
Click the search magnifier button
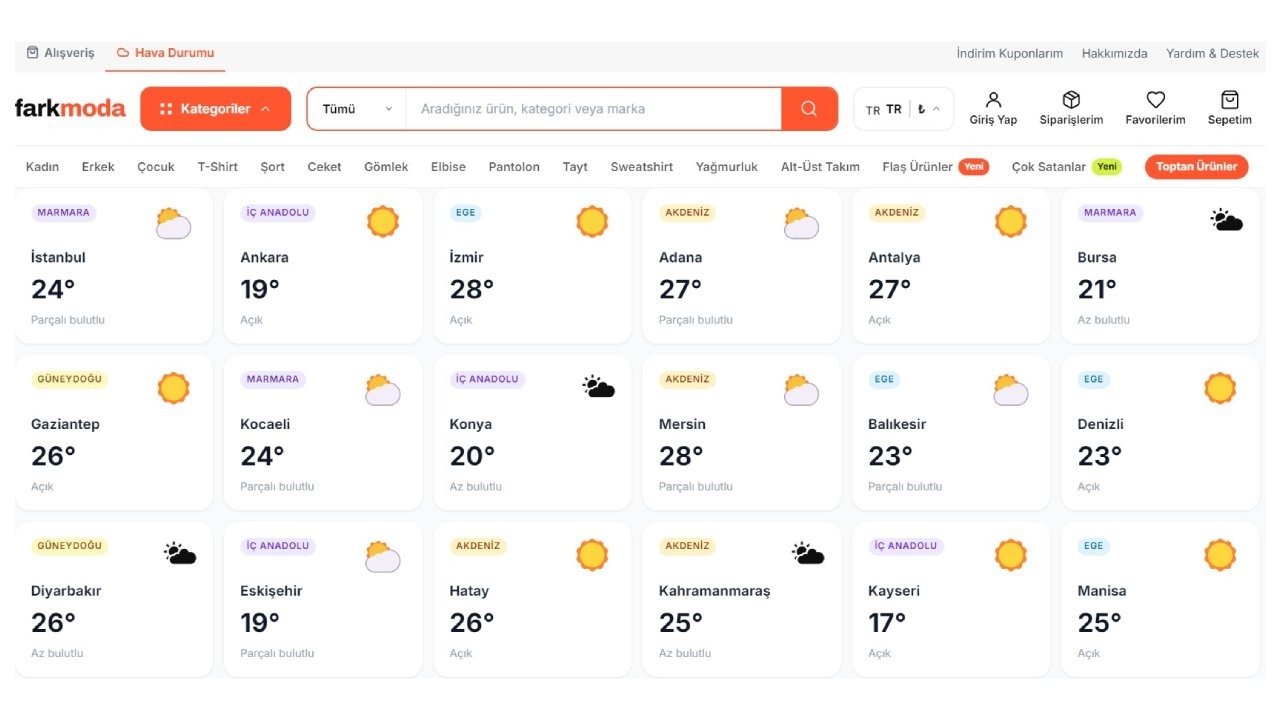809,109
